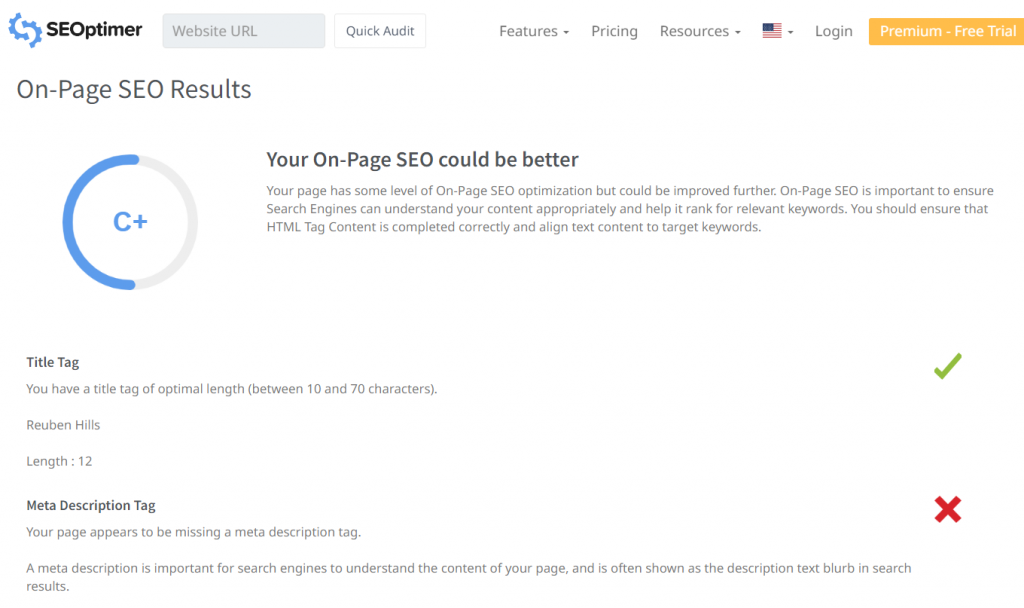
Task: Click the Premium - Free Trial button
Action: click(x=945, y=30)
